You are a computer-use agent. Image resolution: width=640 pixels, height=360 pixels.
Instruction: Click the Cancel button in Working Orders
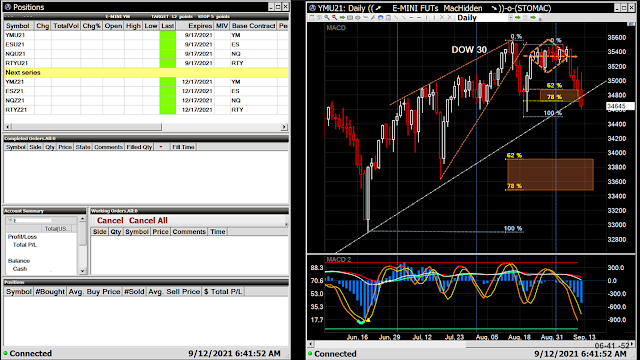point(110,220)
